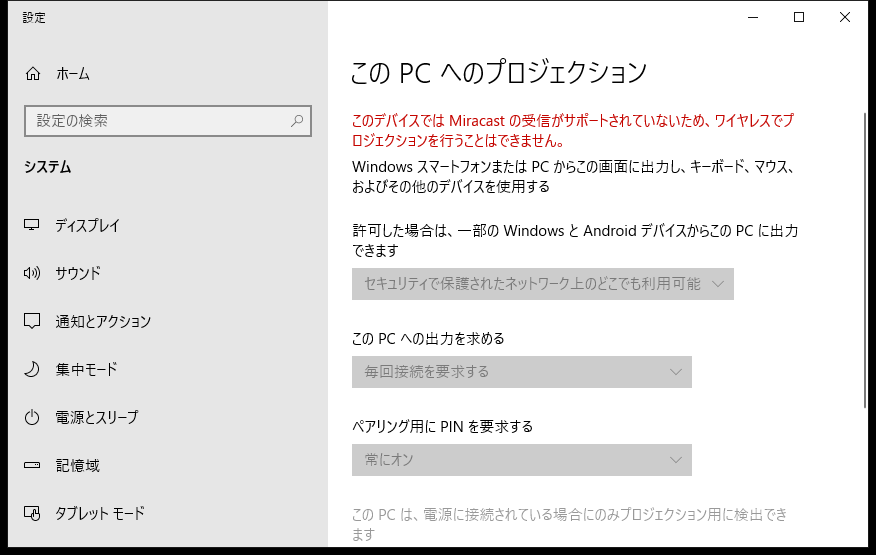Viewport: 876px width, 555px height.
Task: Click the search magnifier icon
Action: coord(297,120)
